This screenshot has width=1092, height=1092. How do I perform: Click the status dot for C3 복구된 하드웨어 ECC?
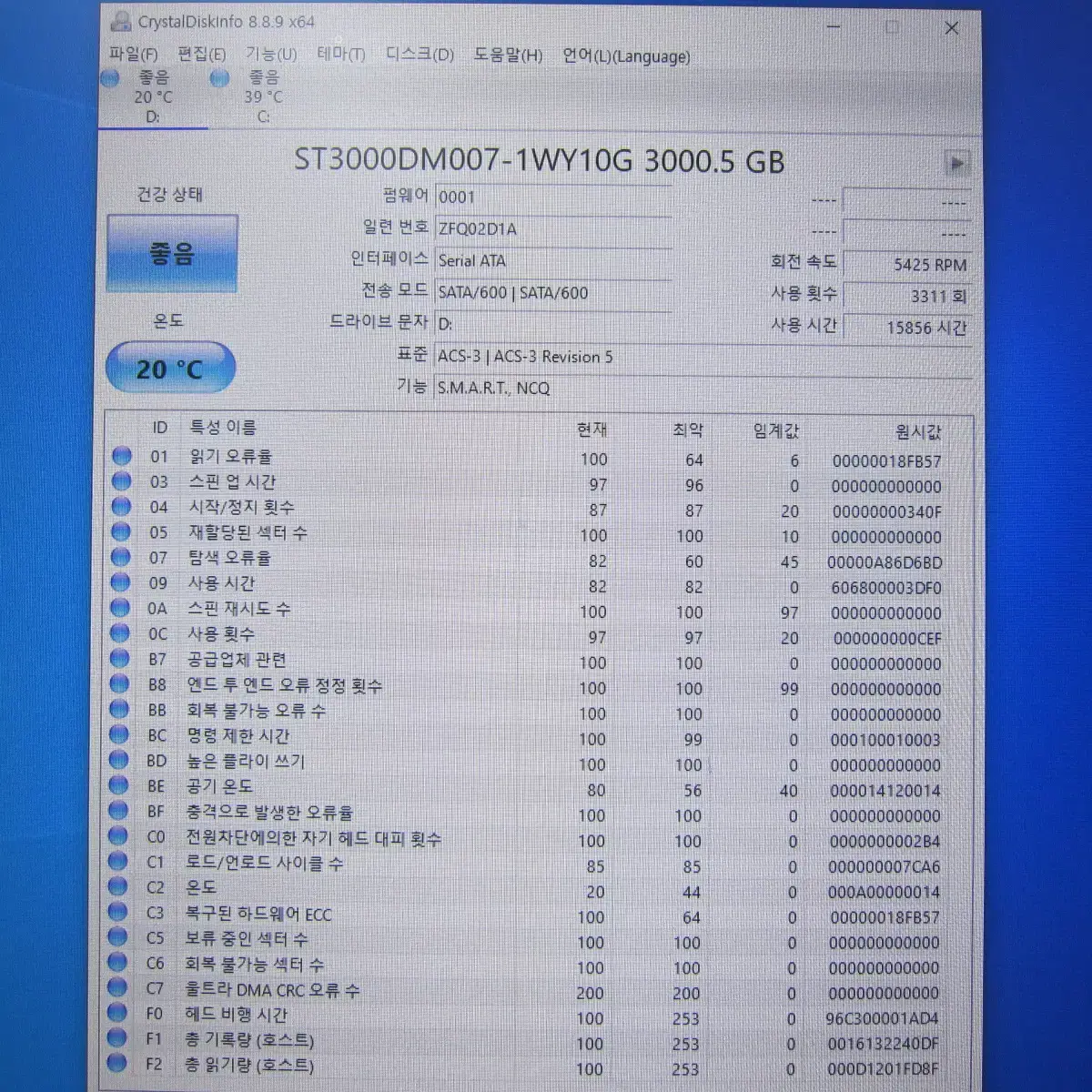[117, 912]
